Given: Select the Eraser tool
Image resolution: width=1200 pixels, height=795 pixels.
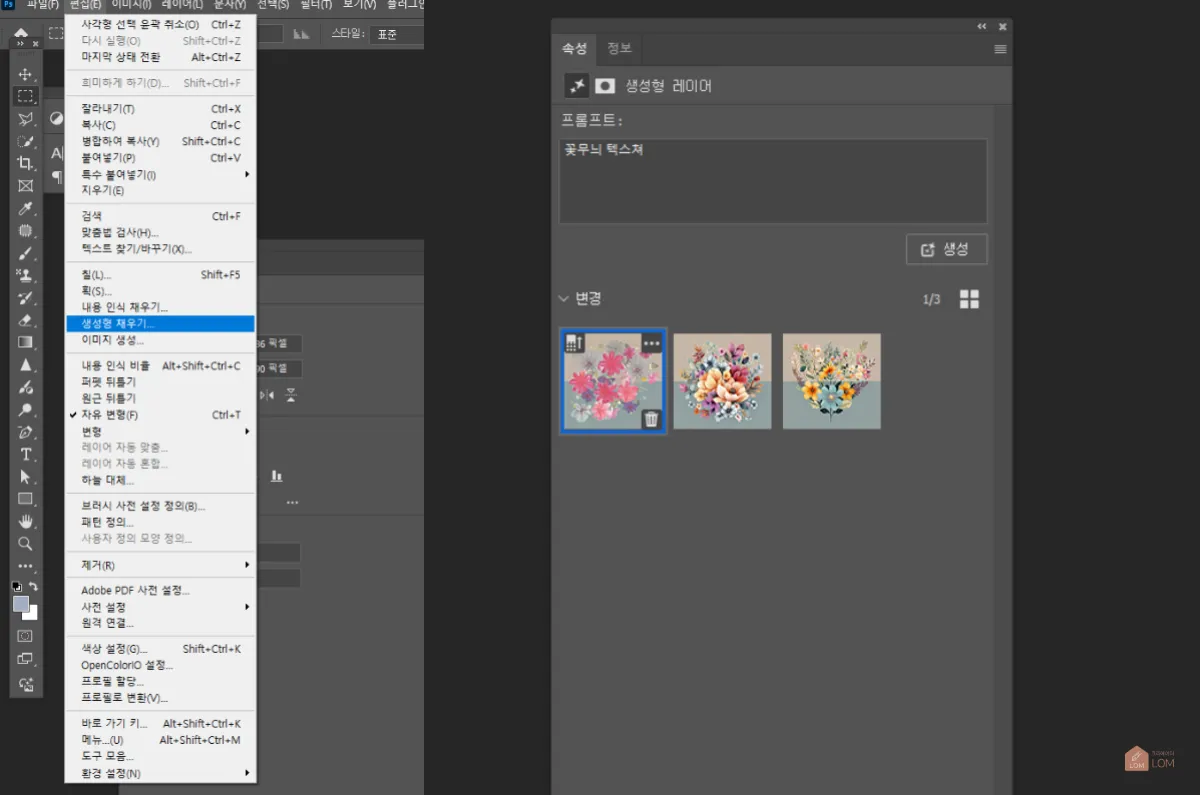Looking at the screenshot, I should (26, 320).
